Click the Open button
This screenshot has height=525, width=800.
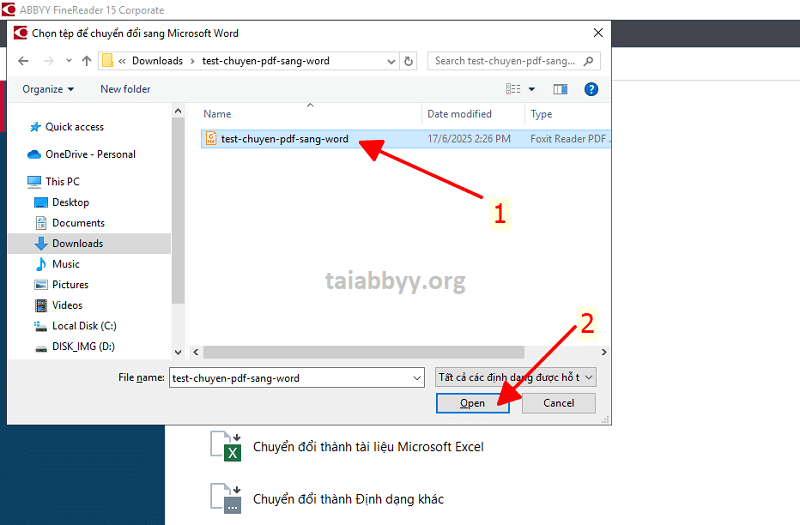click(472, 403)
